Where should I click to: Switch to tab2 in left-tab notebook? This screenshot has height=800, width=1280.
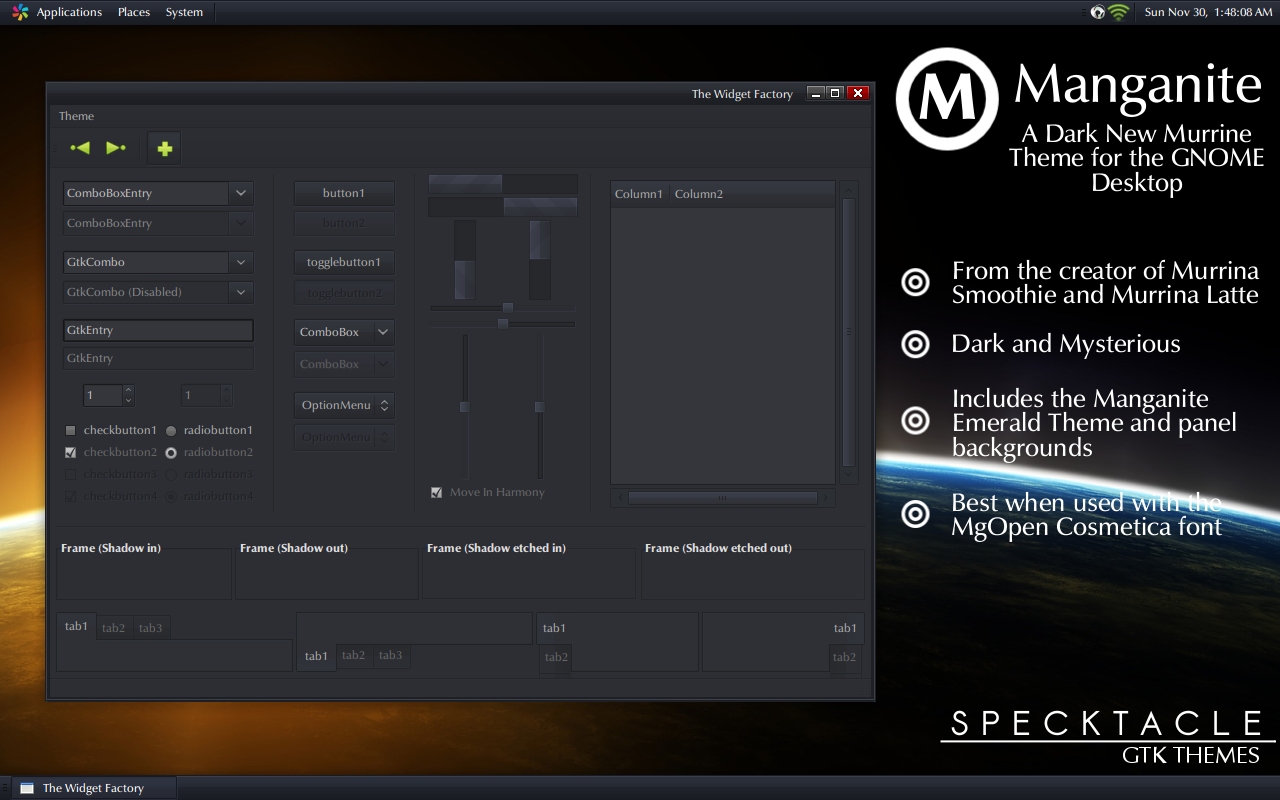[x=556, y=657]
